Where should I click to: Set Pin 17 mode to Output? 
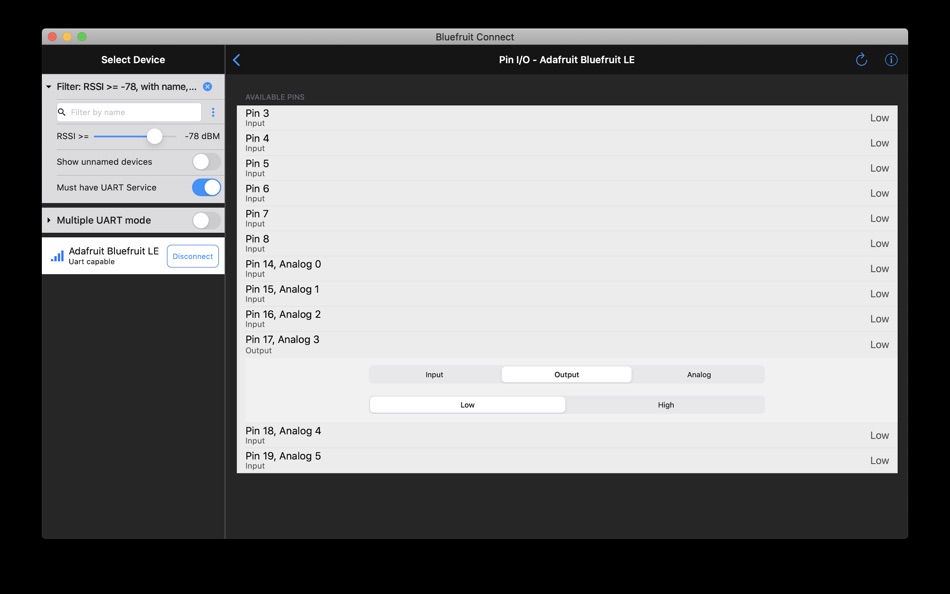(x=566, y=375)
